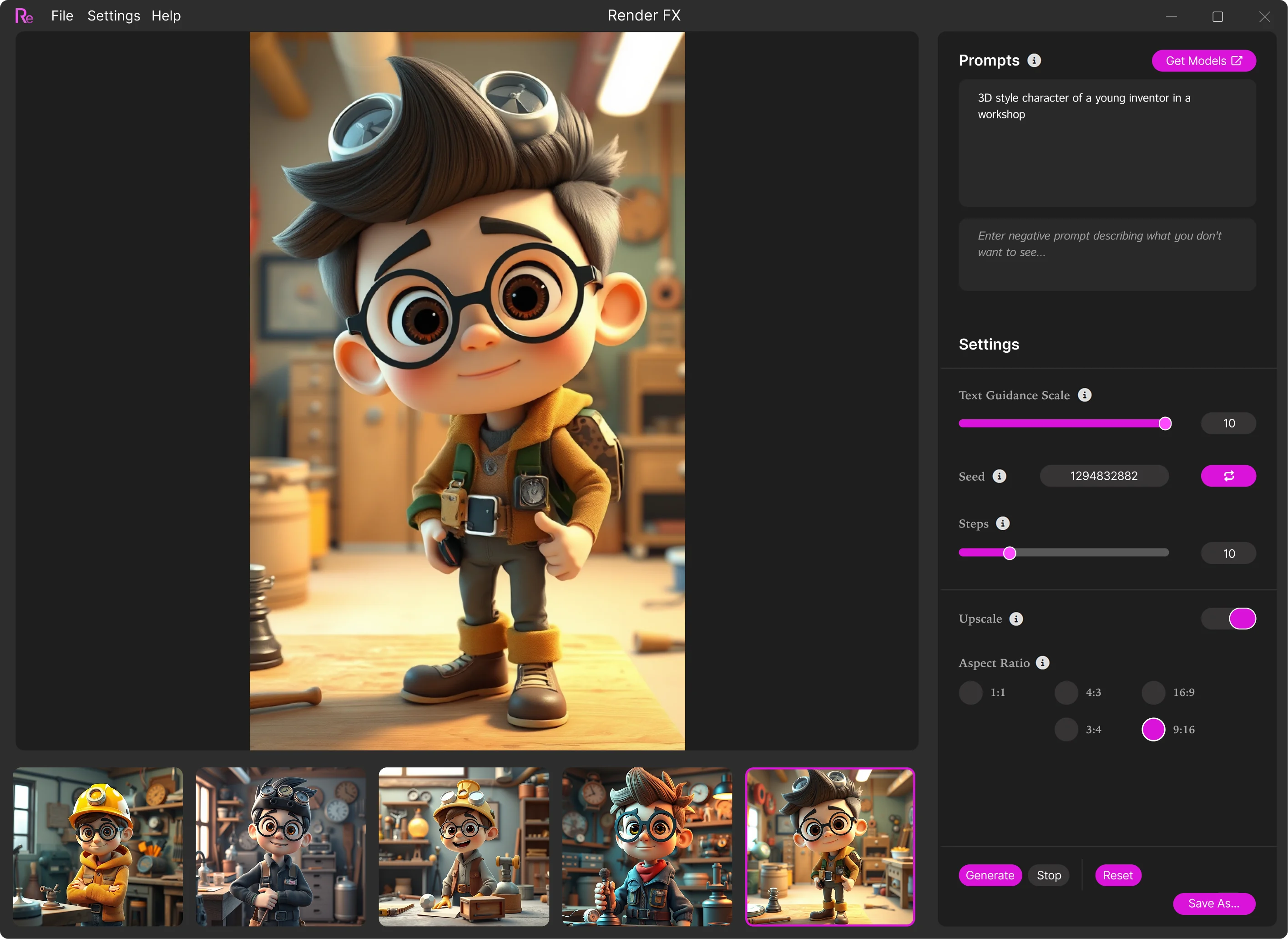
Task: Click the Aspect Ratio info icon
Action: click(x=1043, y=663)
